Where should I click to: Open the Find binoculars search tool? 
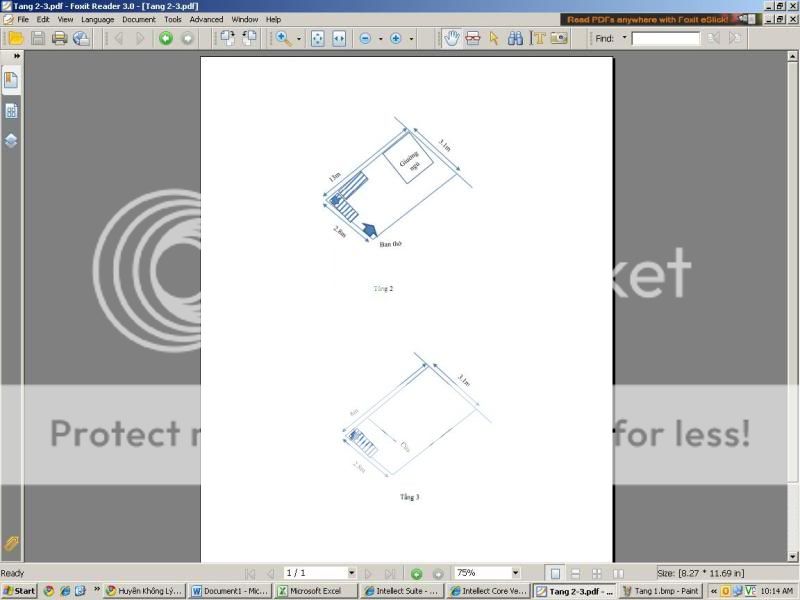pyautogui.click(x=515, y=39)
